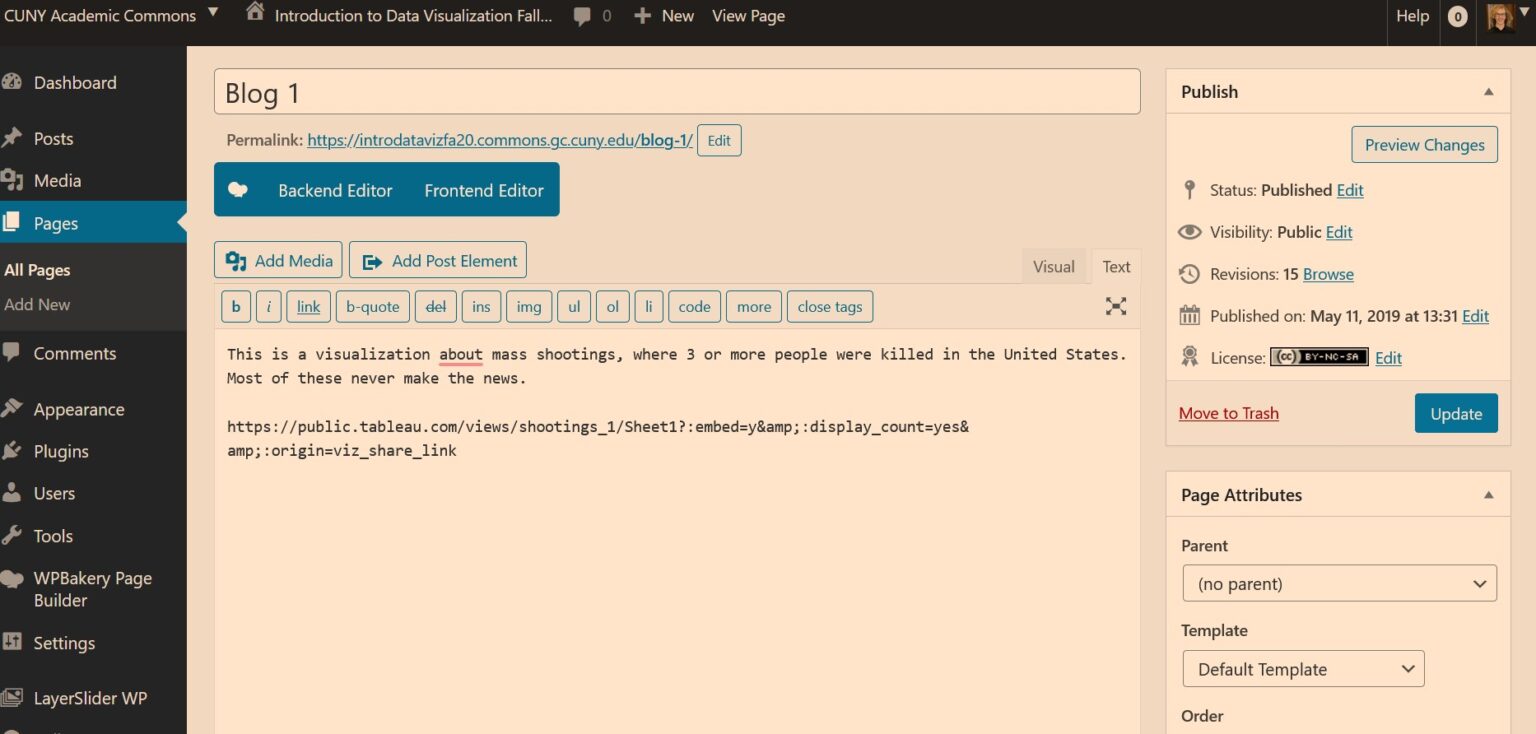Open the Default Template dropdown
Viewport: 1536px width, 734px height.
tap(1302, 668)
